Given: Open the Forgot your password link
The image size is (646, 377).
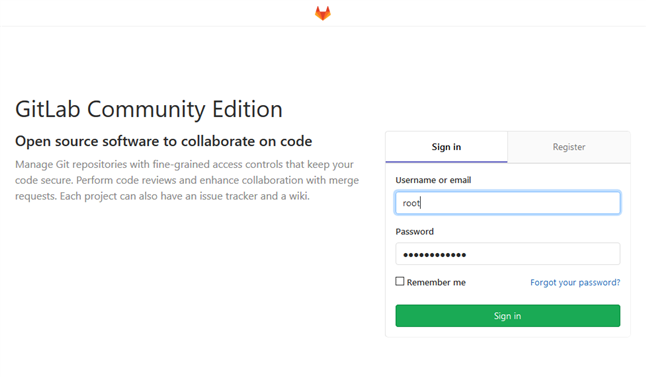Looking at the screenshot, I should (x=575, y=282).
